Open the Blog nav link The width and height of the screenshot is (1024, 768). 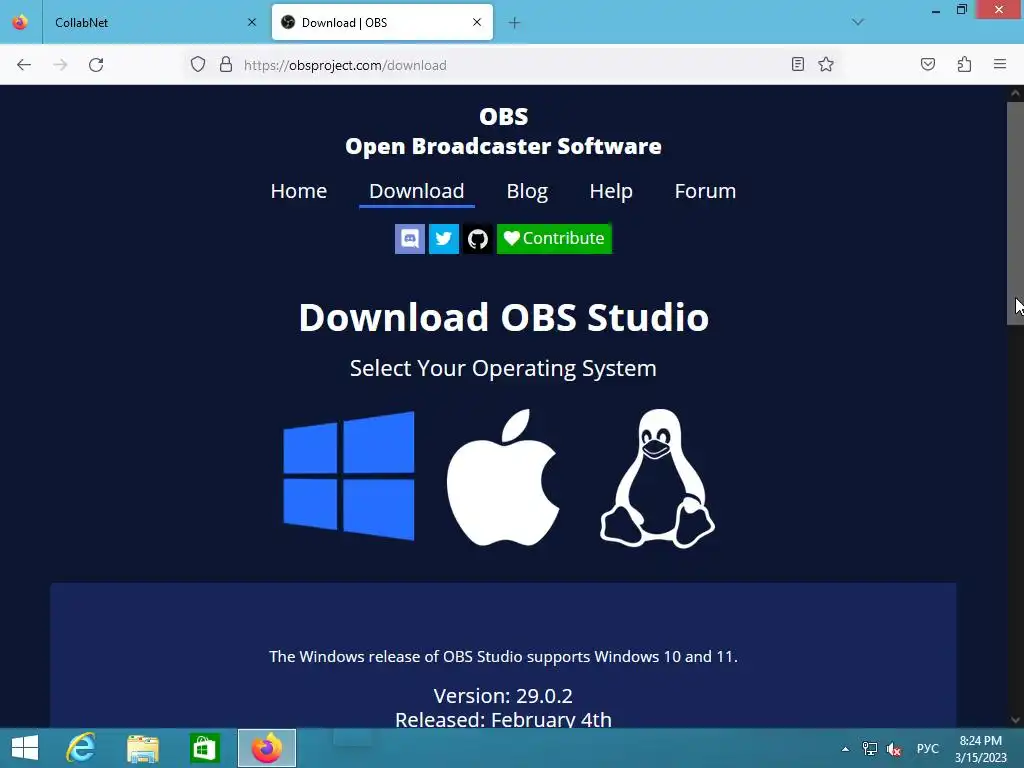pyautogui.click(x=527, y=191)
